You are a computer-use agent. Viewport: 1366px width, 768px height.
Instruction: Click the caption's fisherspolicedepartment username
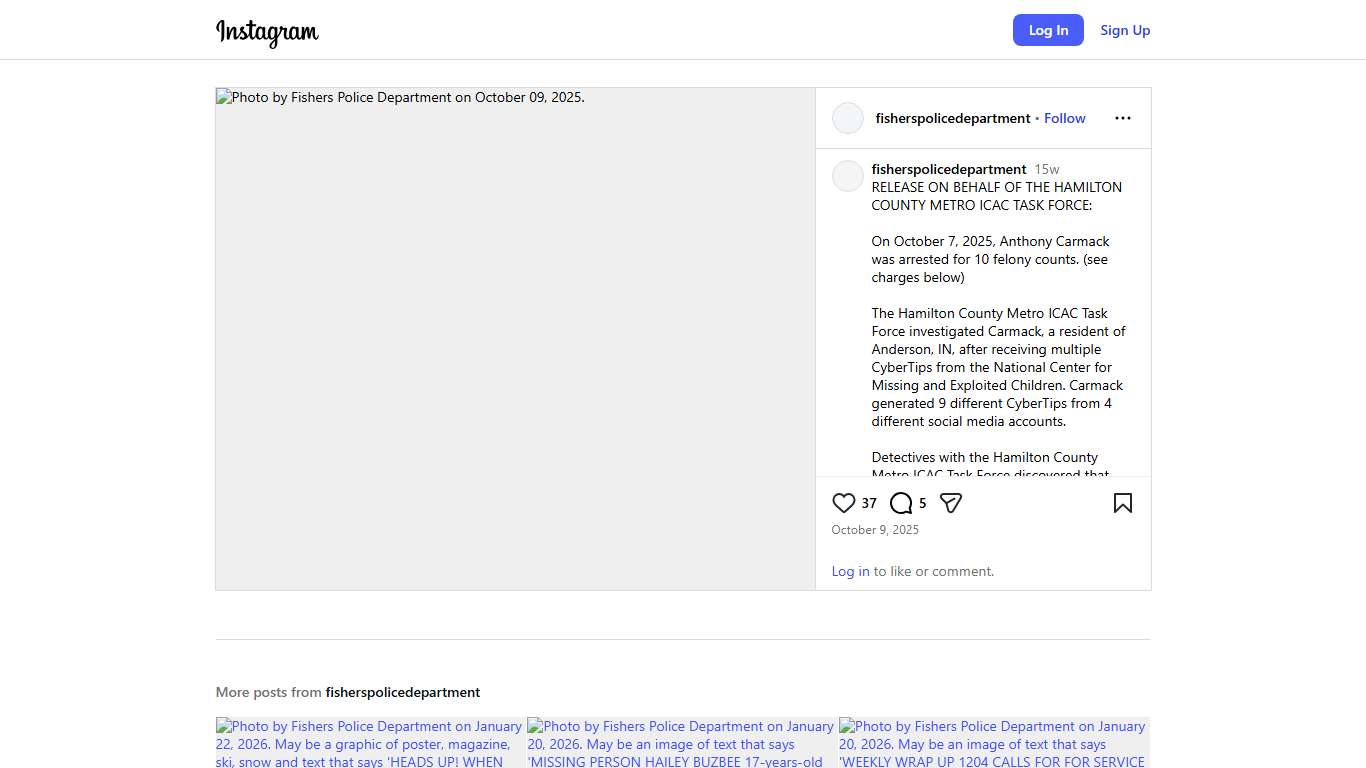coord(949,169)
